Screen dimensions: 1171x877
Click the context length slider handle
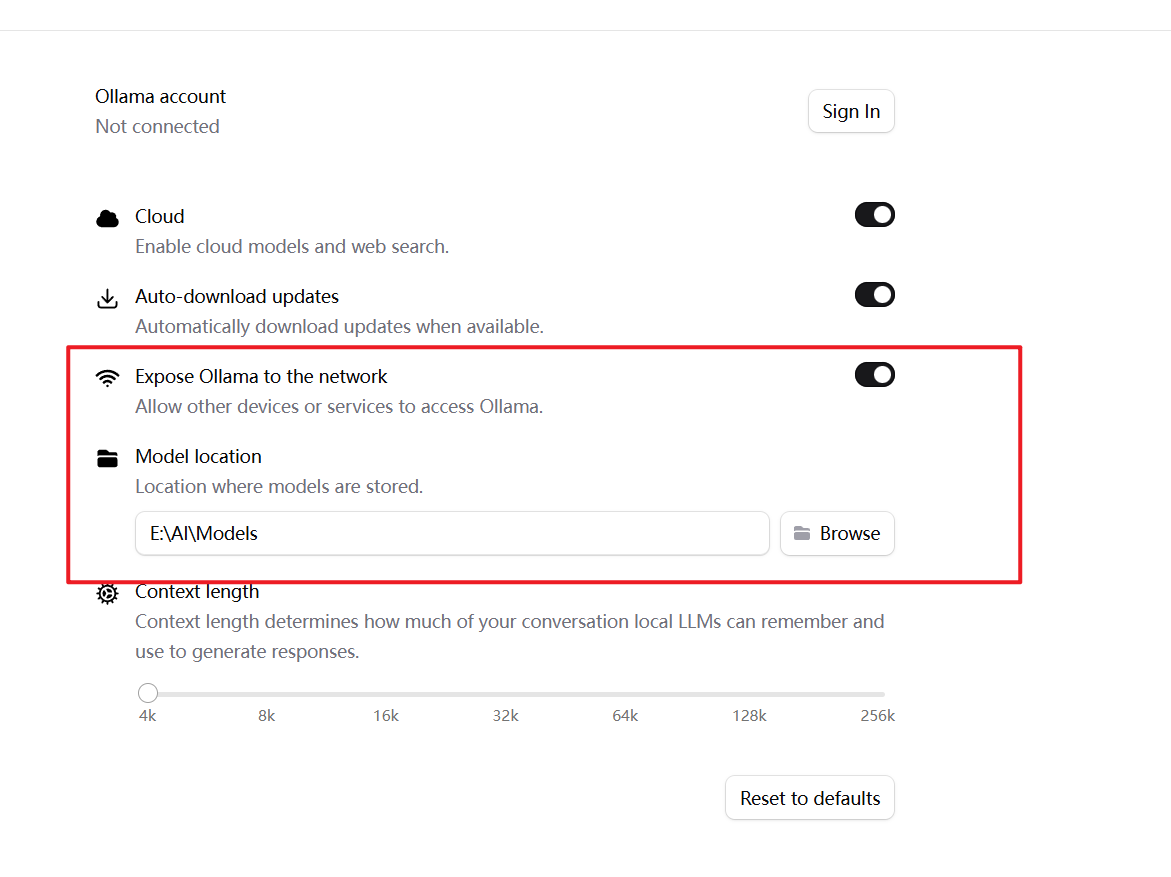click(148, 693)
